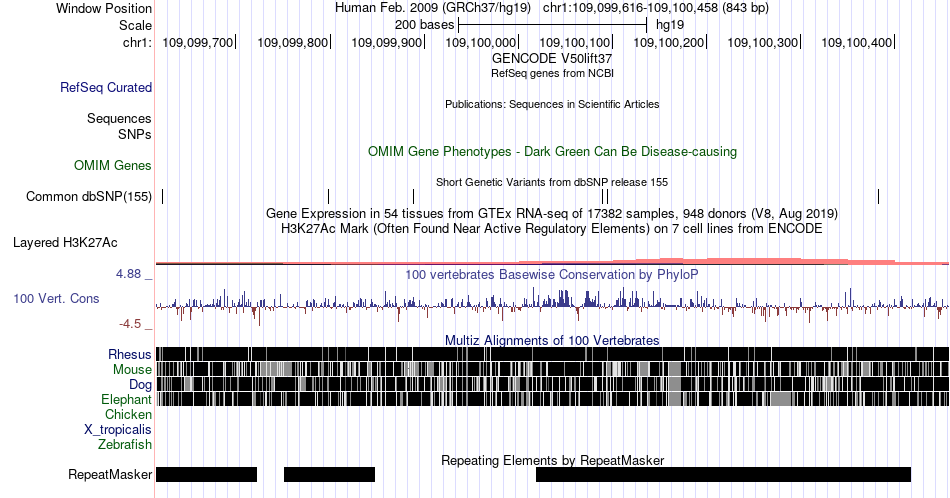Click the GENCODE V50lift37 track title
950x498 pixels.
click(x=552, y=59)
